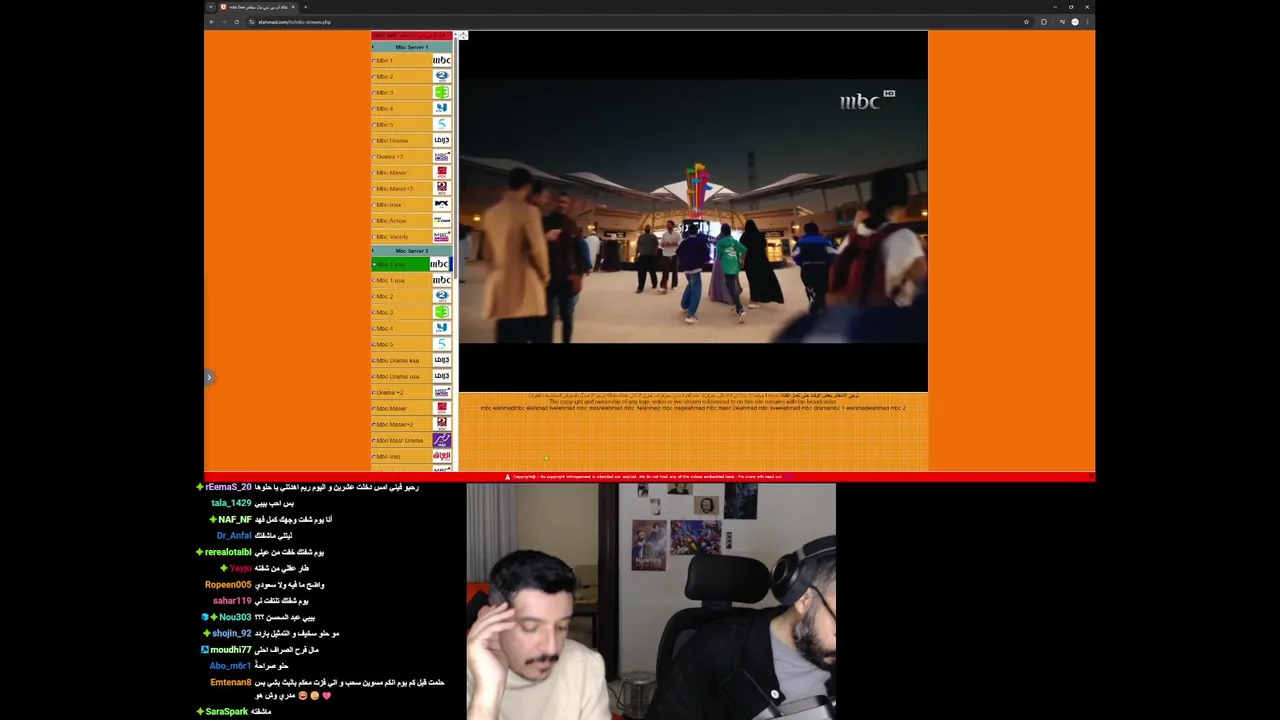Expand the side panel arrow on left edge
This screenshot has height=720, width=1280.
[209, 377]
